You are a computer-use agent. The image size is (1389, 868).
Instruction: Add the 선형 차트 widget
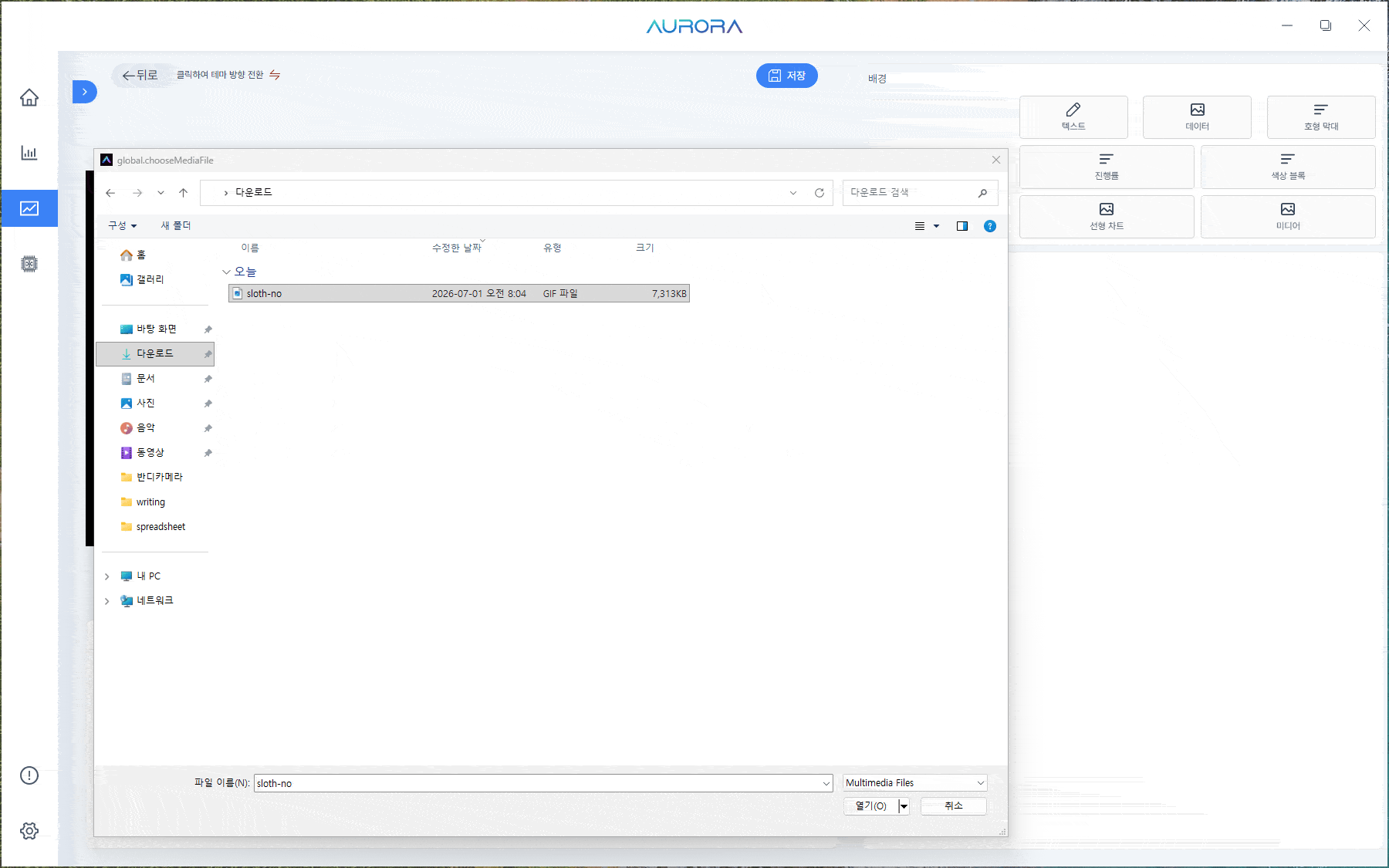[x=1107, y=217]
